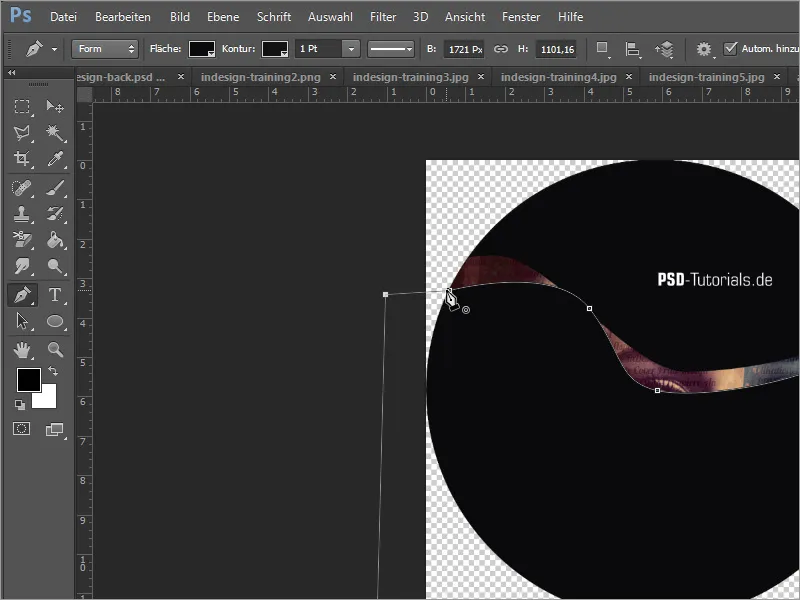Screen dimensions: 800x600
Task: Open stroke line style dropdown
Action: [x=391, y=49]
